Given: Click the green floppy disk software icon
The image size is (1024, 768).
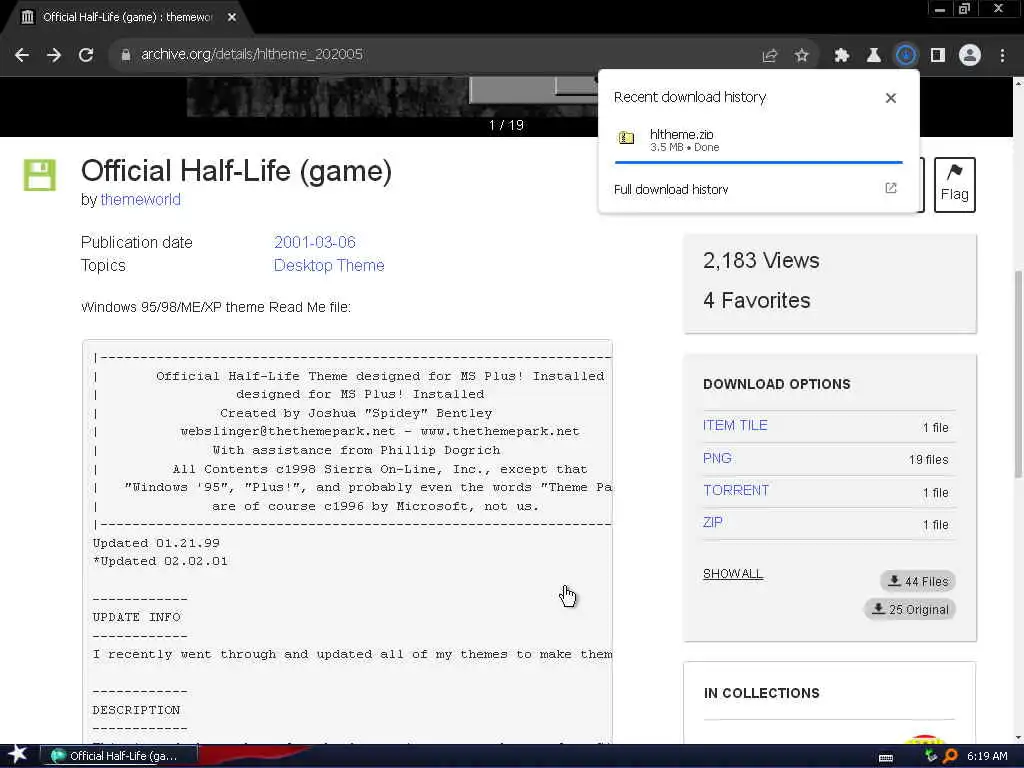Looking at the screenshot, I should pyautogui.click(x=40, y=175).
